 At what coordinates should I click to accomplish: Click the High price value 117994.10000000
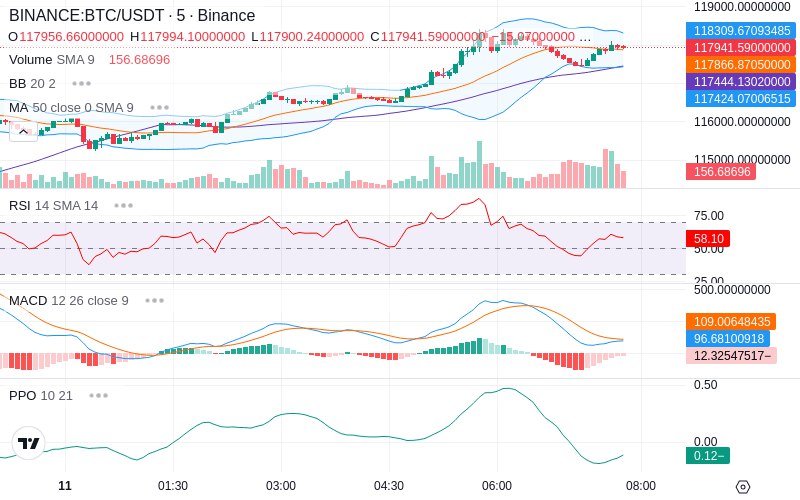[193, 37]
